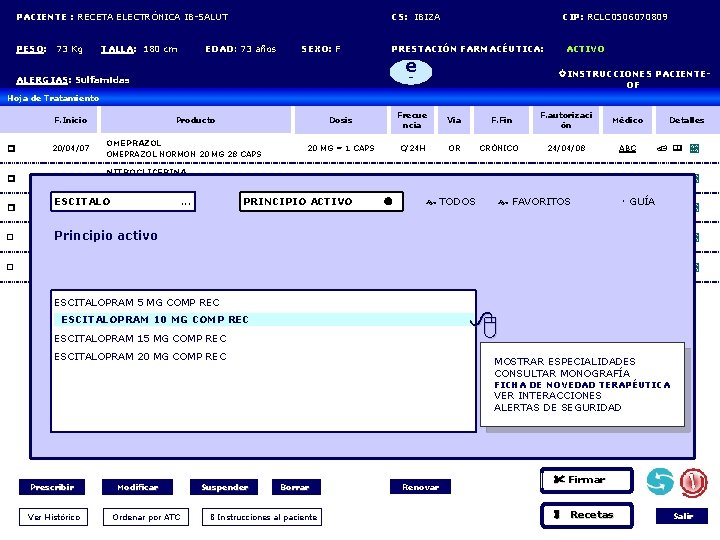720x540 pixels.
Task: Click the F.autorización column header
Action: tap(566, 120)
